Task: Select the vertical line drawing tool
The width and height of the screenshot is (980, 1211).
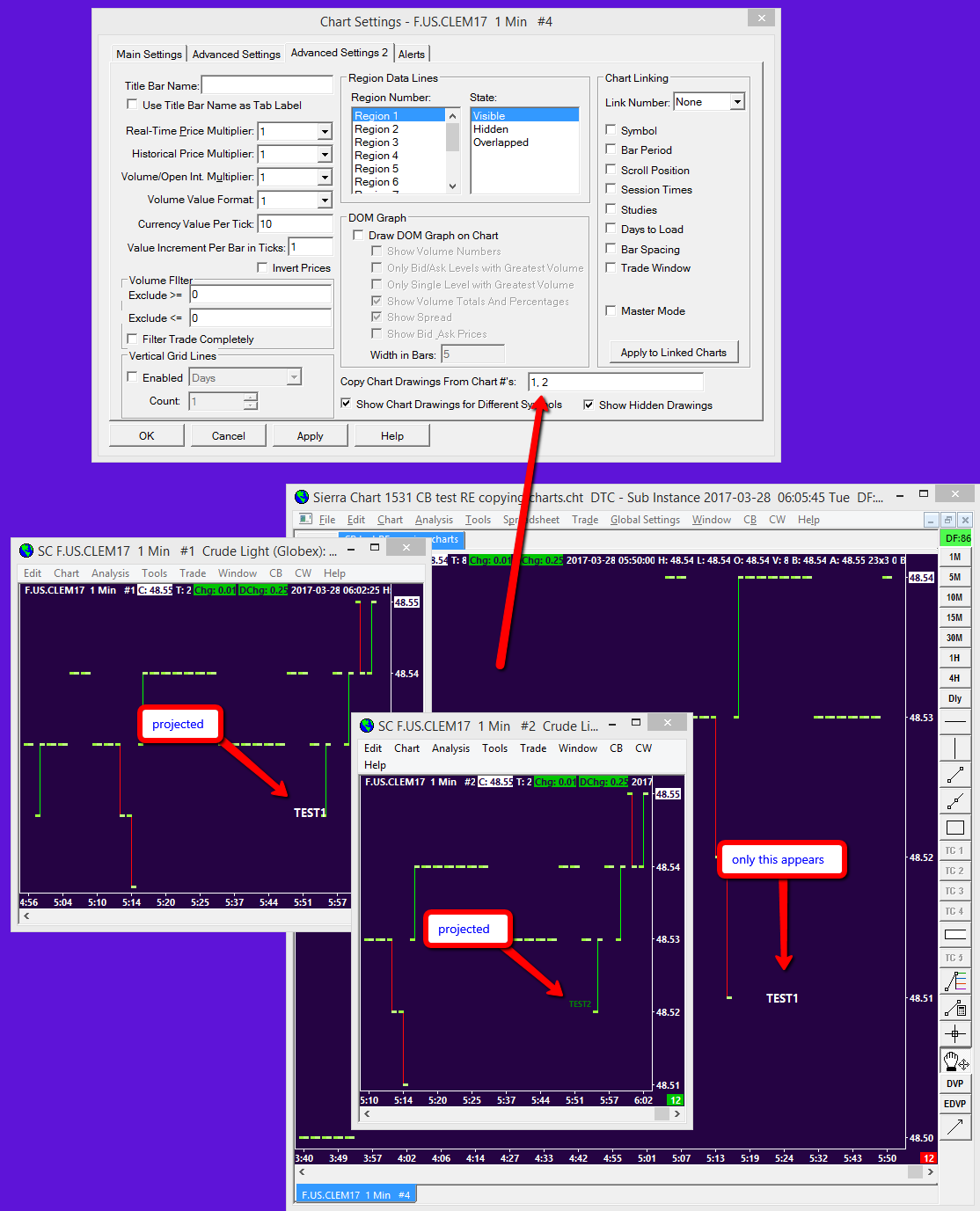Action: [x=954, y=748]
